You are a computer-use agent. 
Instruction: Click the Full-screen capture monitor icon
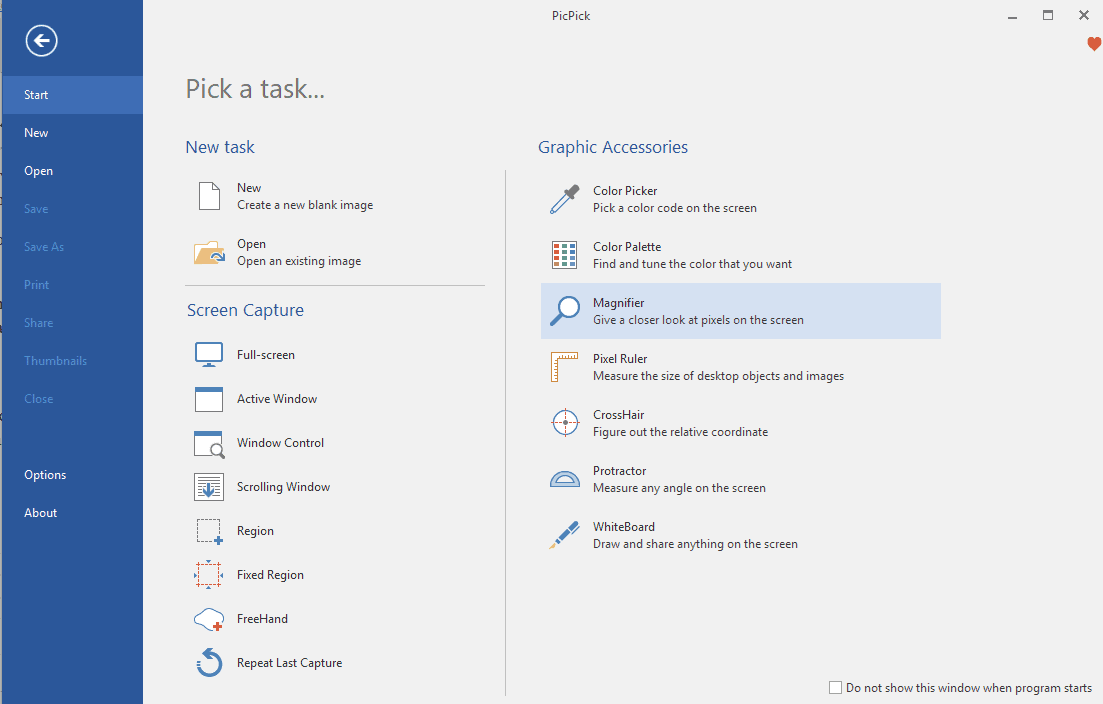pos(209,355)
